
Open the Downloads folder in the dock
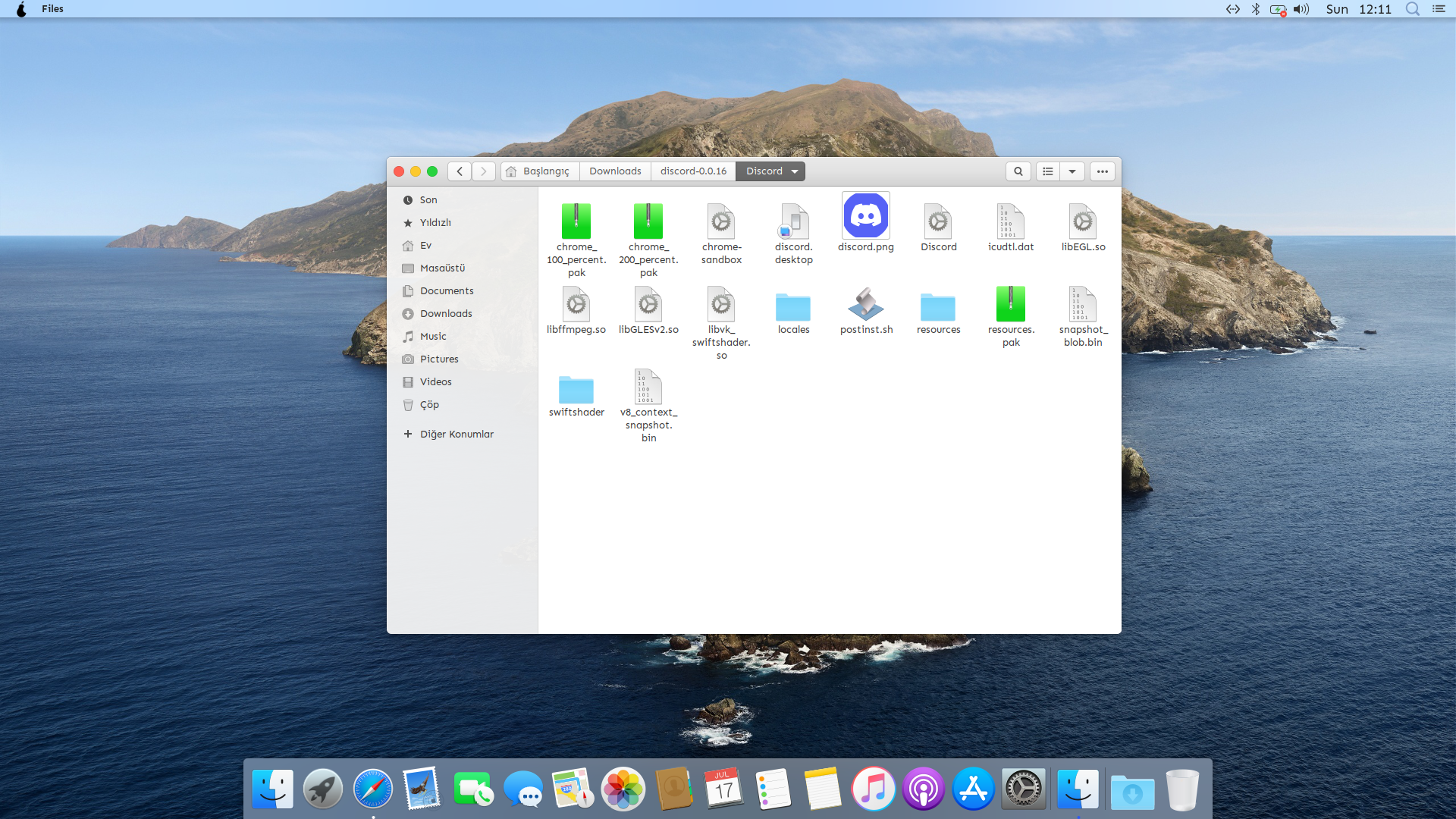(x=1132, y=792)
